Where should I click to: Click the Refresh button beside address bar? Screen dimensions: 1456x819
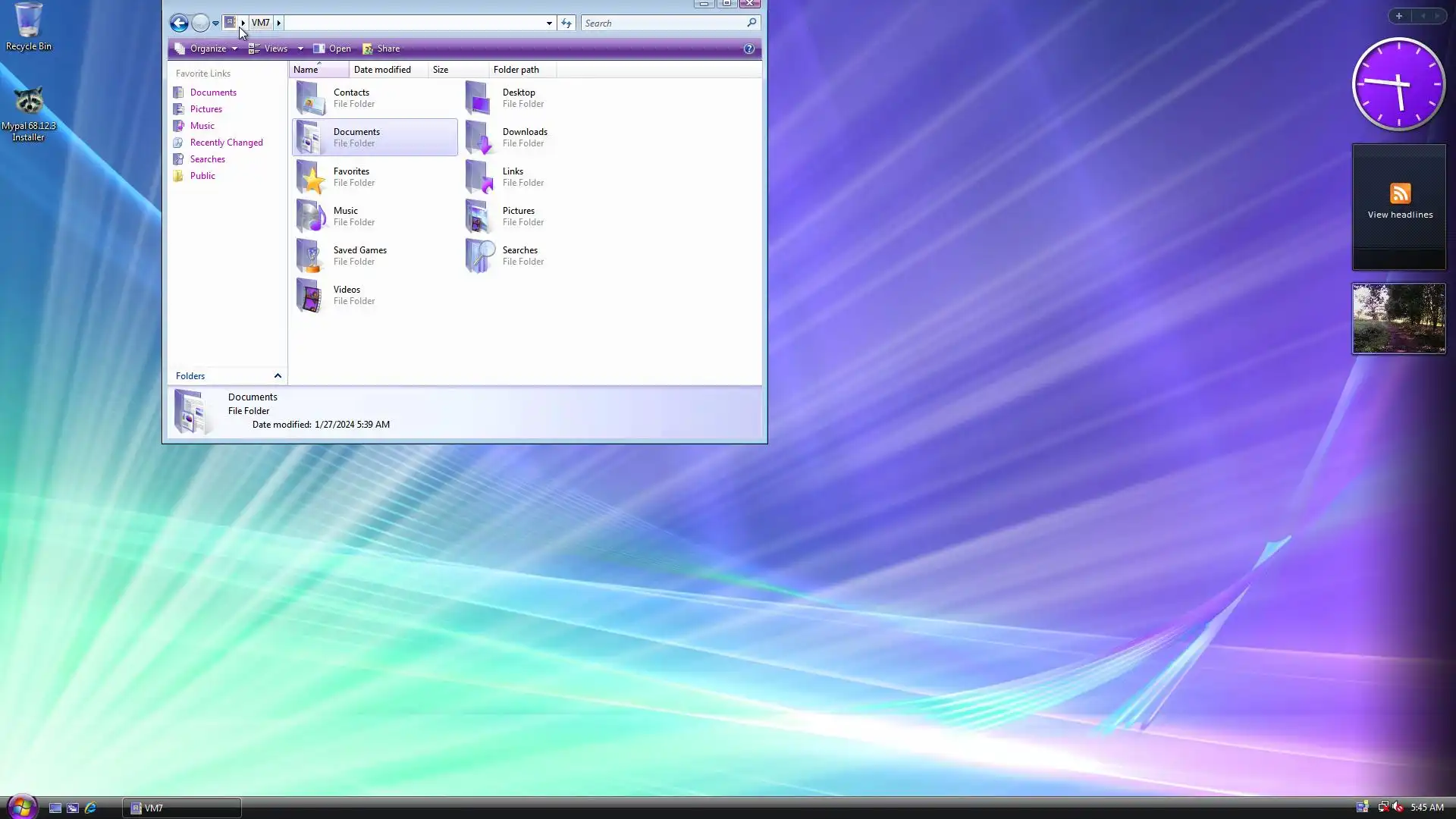pos(566,23)
